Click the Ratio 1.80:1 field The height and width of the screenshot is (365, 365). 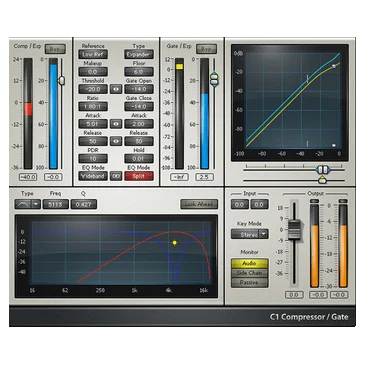point(93,106)
